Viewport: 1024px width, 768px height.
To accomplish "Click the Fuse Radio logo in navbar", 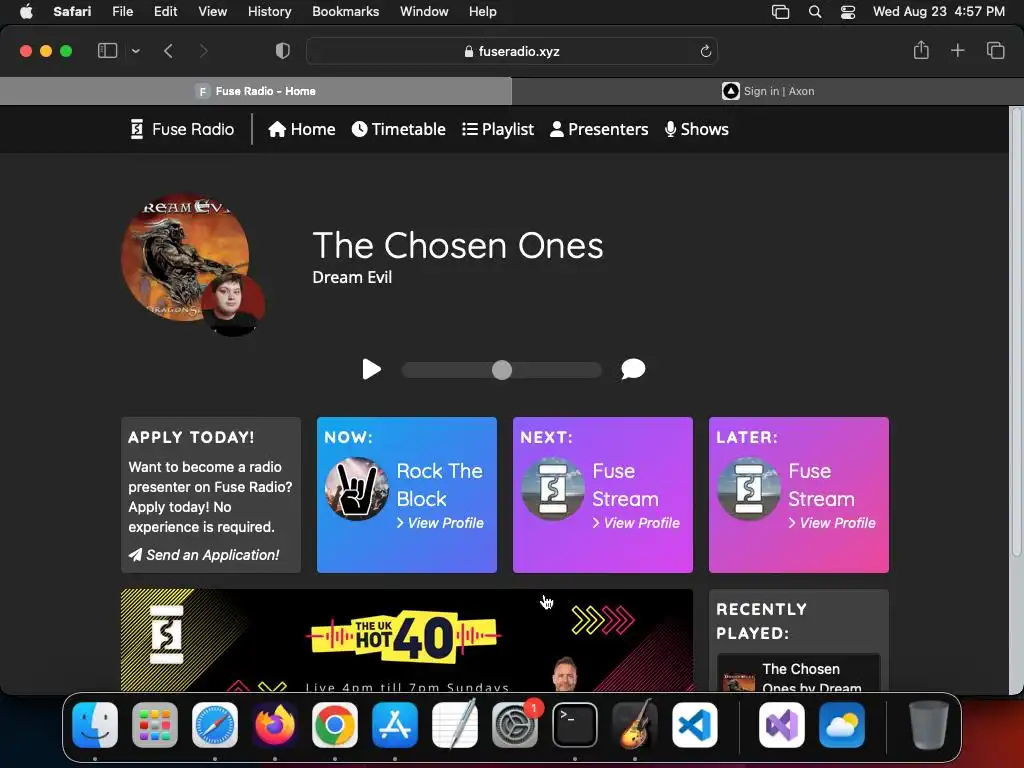I will (x=182, y=129).
